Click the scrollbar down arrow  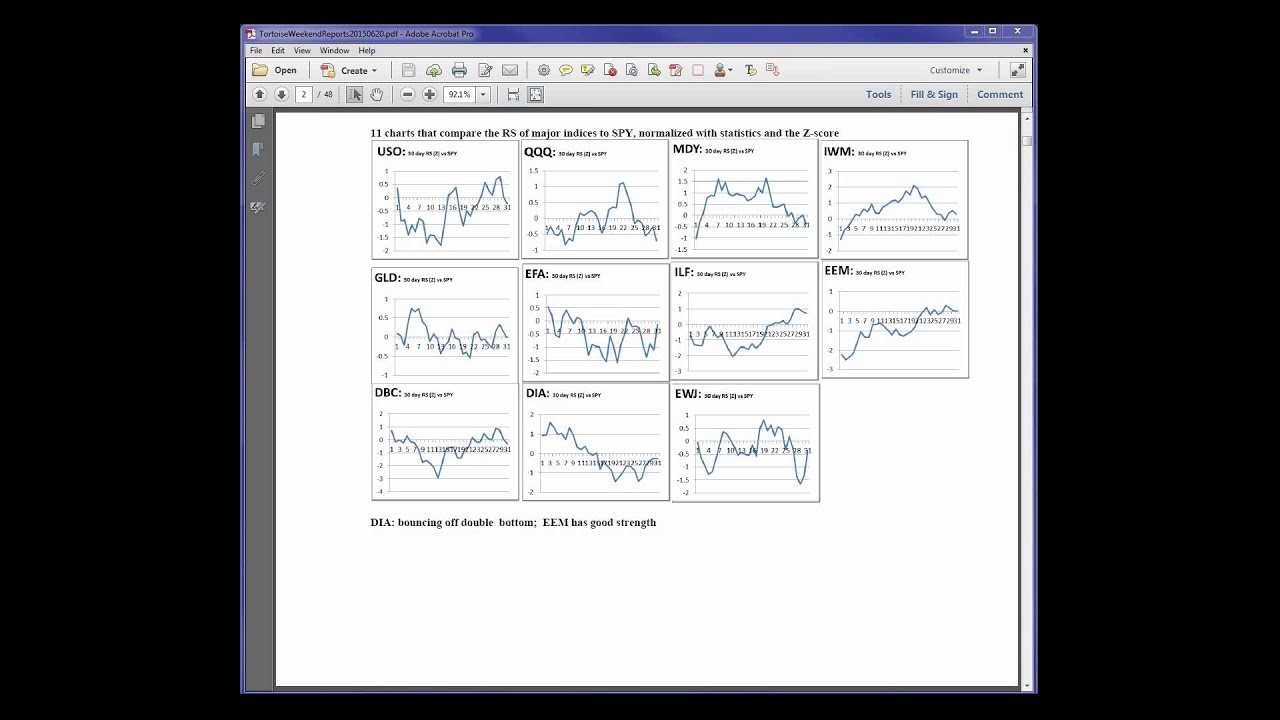1026,686
